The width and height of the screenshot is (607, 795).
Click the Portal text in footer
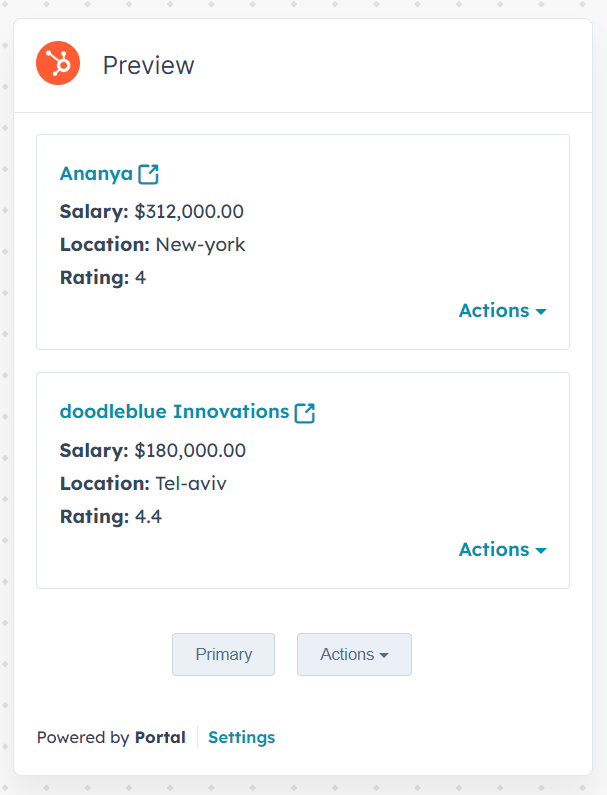(x=160, y=738)
